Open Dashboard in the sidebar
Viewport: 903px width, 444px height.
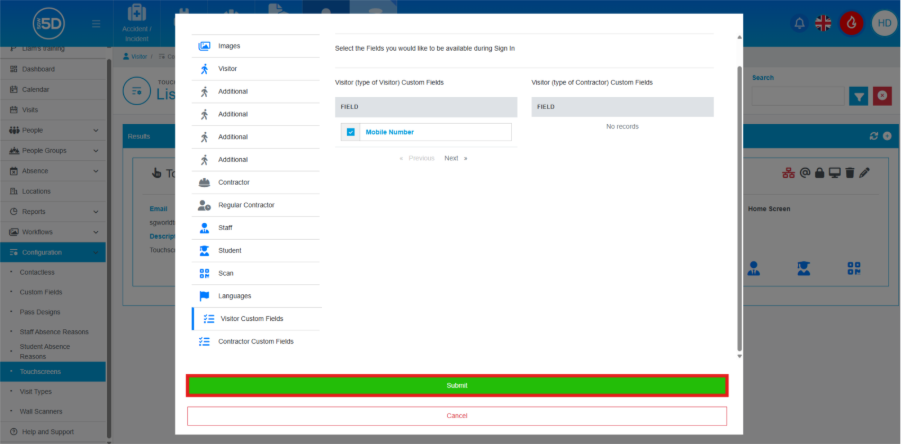pos(53,69)
